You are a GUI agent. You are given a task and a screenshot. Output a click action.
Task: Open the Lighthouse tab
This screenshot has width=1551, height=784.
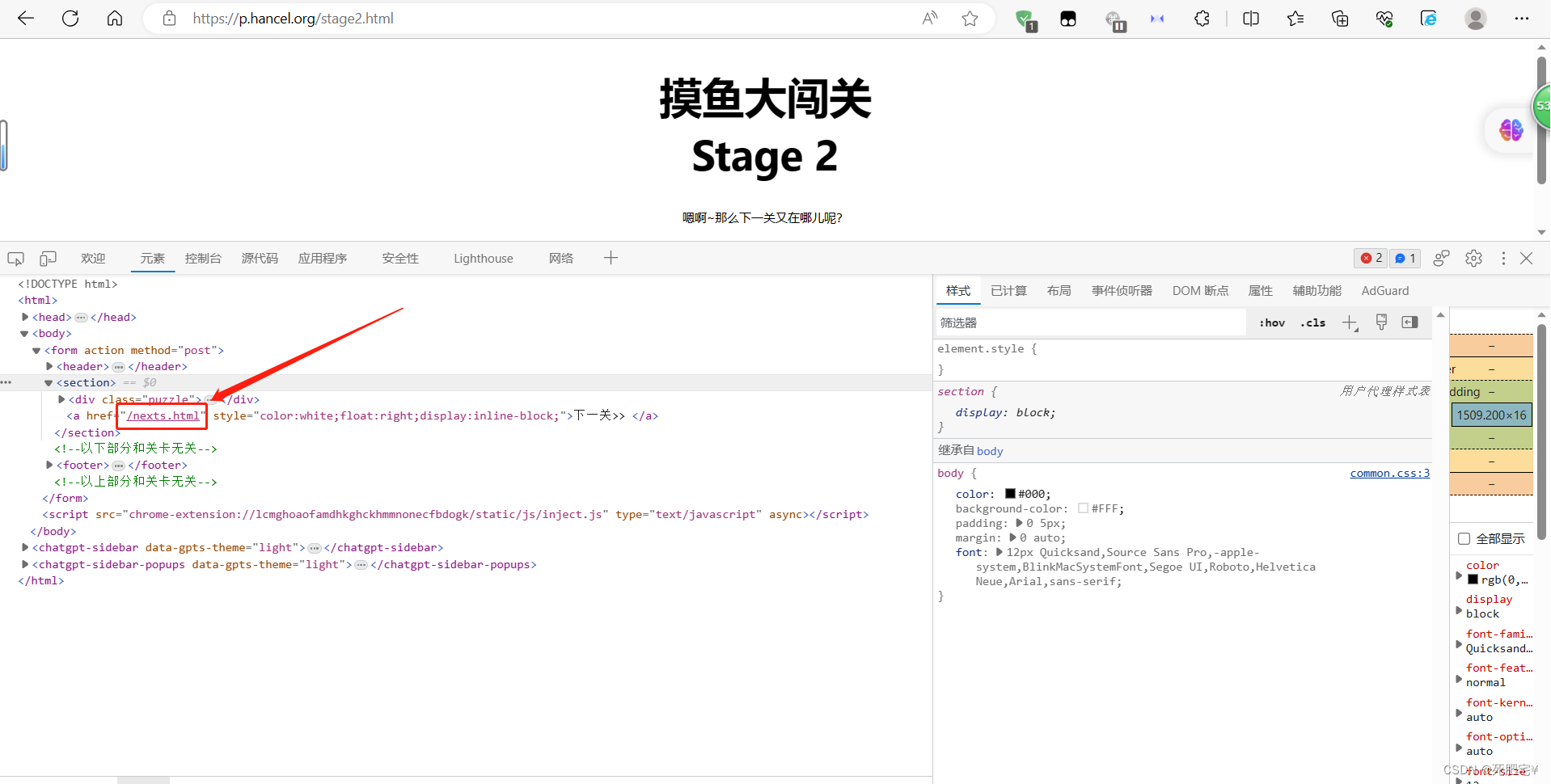[484, 258]
